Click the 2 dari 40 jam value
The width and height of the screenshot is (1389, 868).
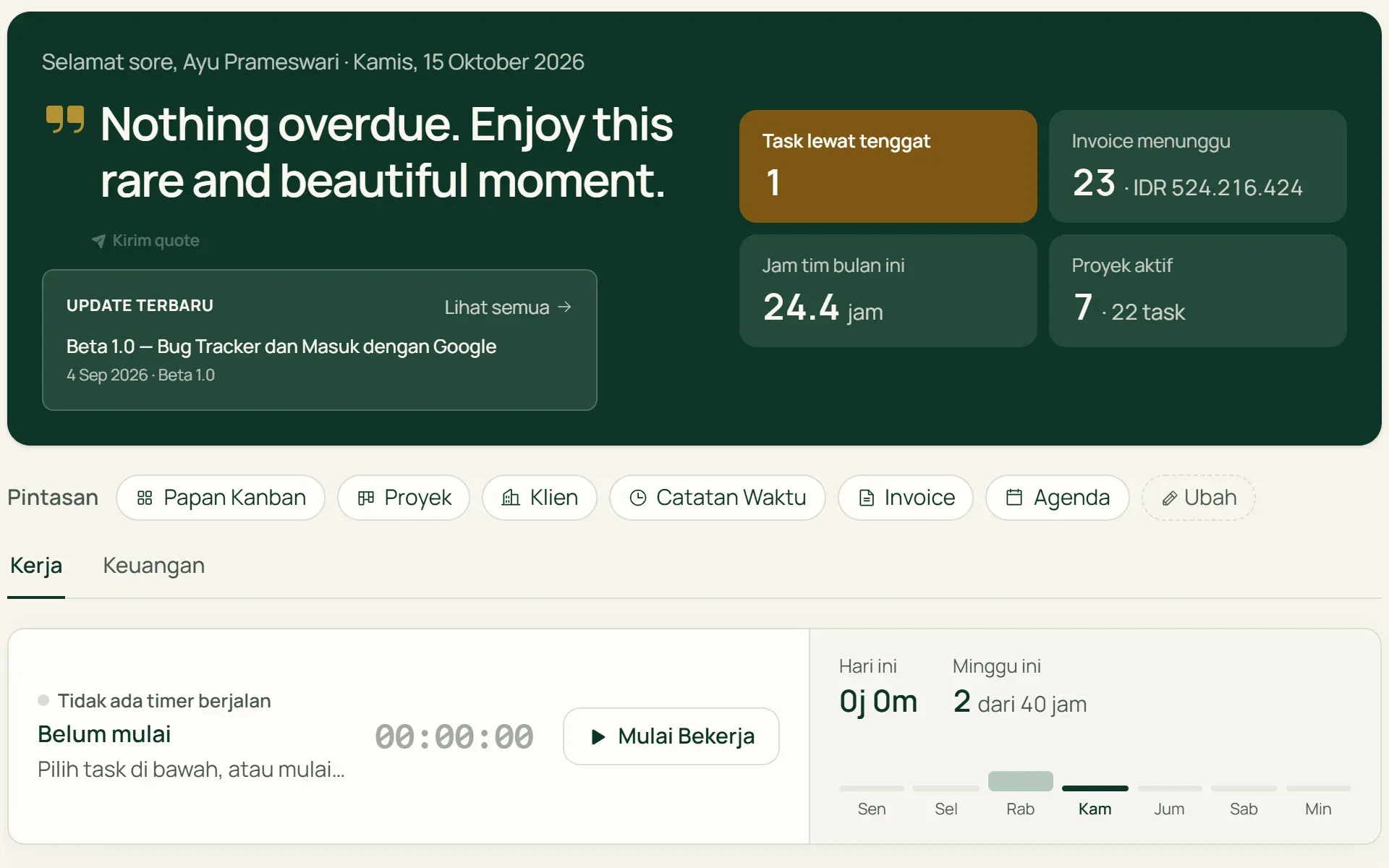point(1020,702)
